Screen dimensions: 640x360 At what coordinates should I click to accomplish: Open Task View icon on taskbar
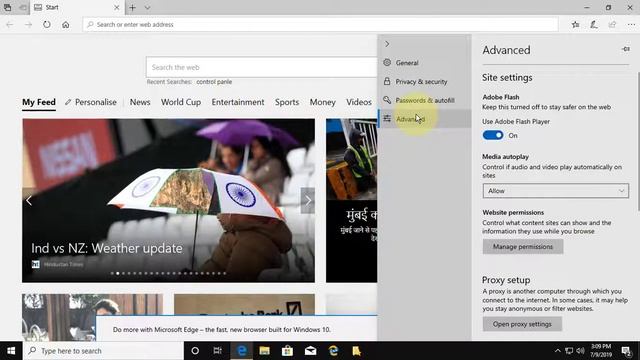pyautogui.click(x=218, y=351)
